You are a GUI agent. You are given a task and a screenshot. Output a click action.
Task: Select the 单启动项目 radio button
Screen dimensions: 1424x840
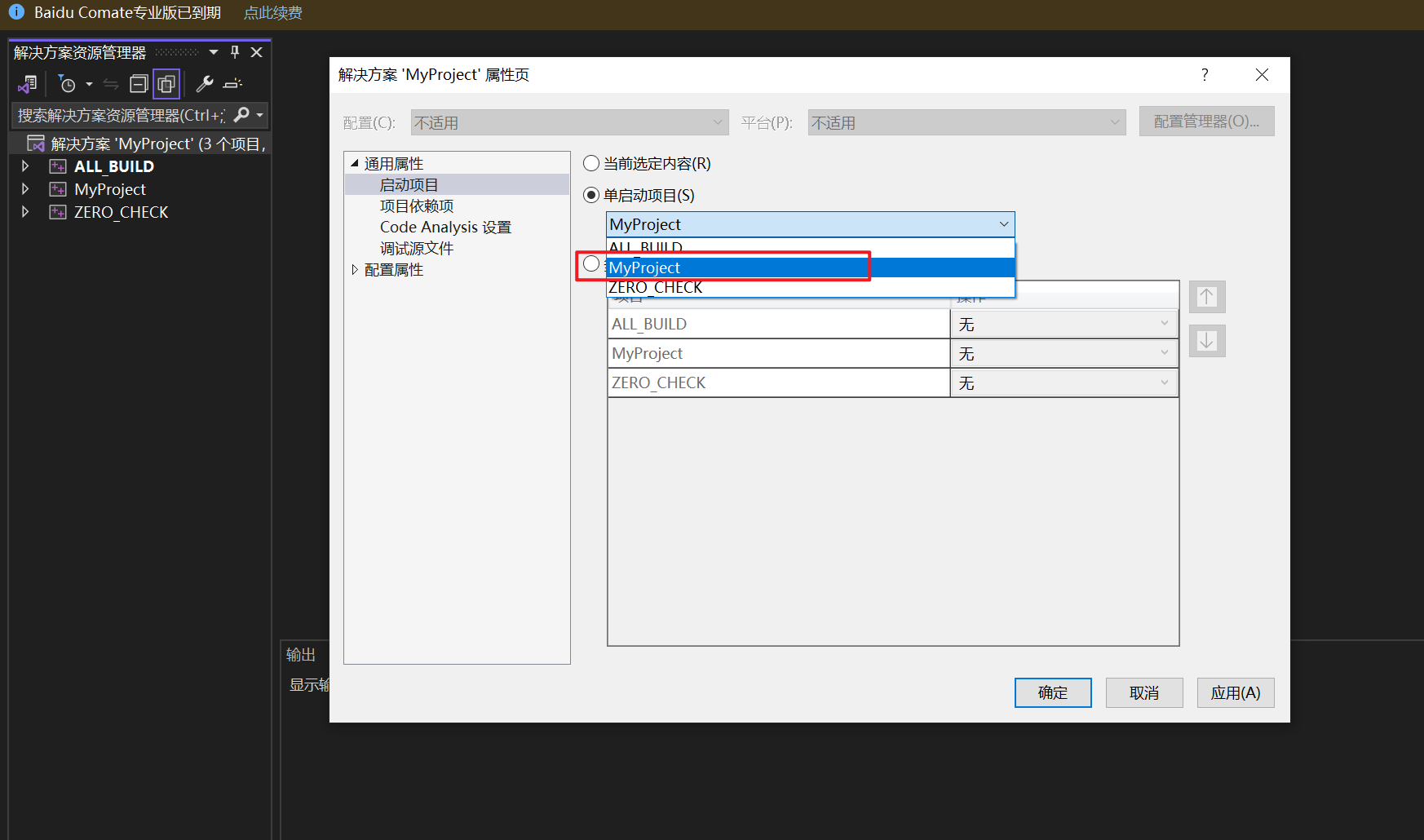[591, 195]
